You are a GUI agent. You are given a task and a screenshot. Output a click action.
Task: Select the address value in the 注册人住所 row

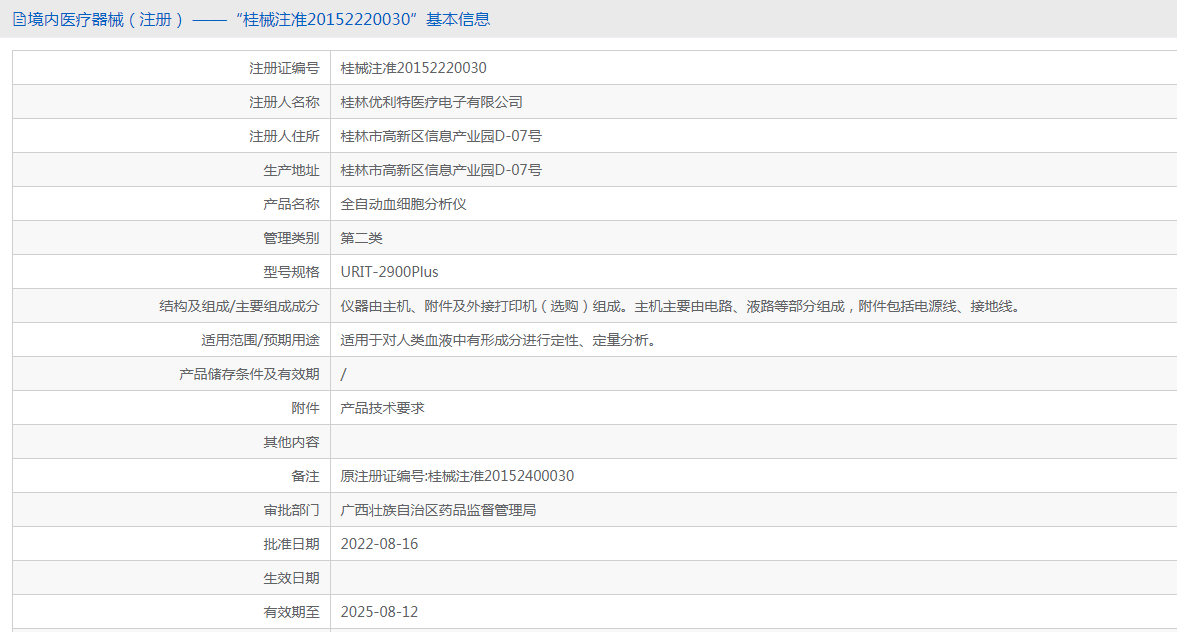(441, 136)
